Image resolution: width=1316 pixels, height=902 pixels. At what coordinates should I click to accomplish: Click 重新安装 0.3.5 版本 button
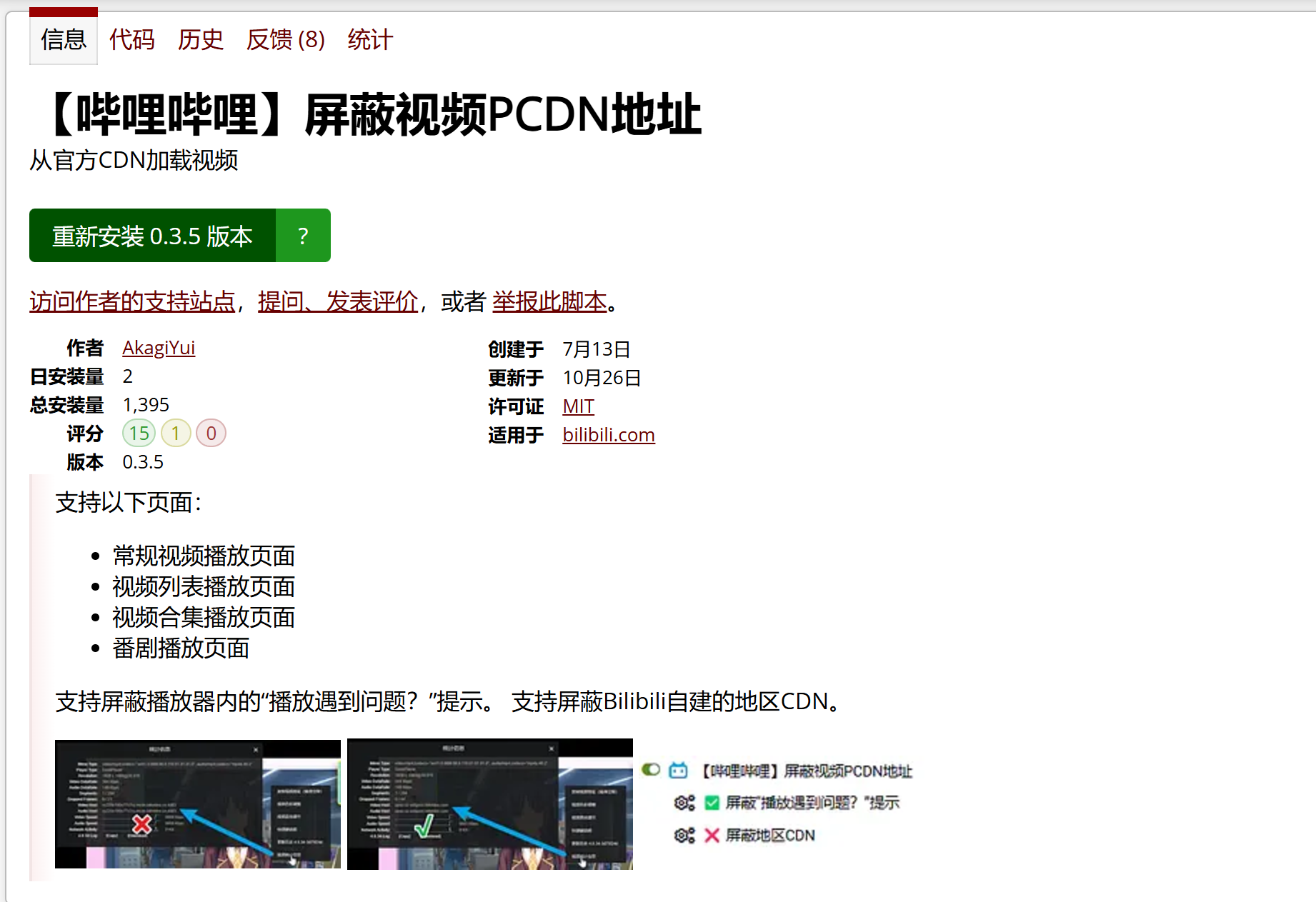tap(152, 236)
